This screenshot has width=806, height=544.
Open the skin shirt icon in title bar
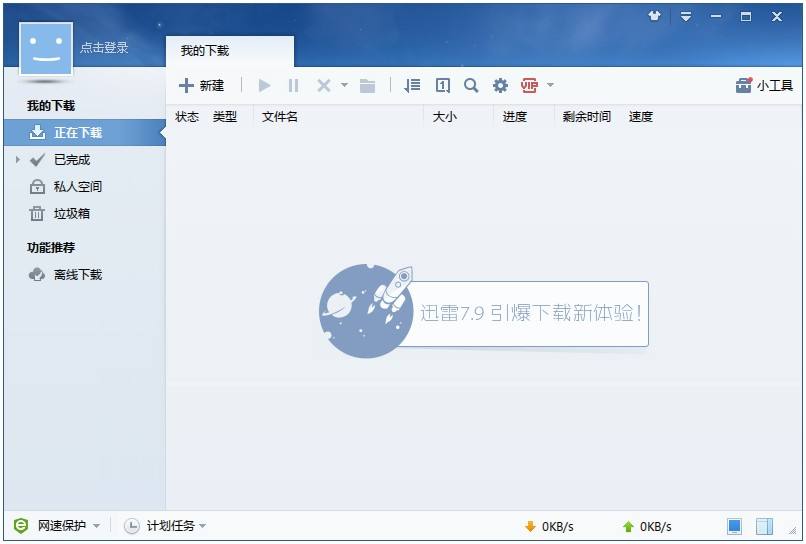654,16
